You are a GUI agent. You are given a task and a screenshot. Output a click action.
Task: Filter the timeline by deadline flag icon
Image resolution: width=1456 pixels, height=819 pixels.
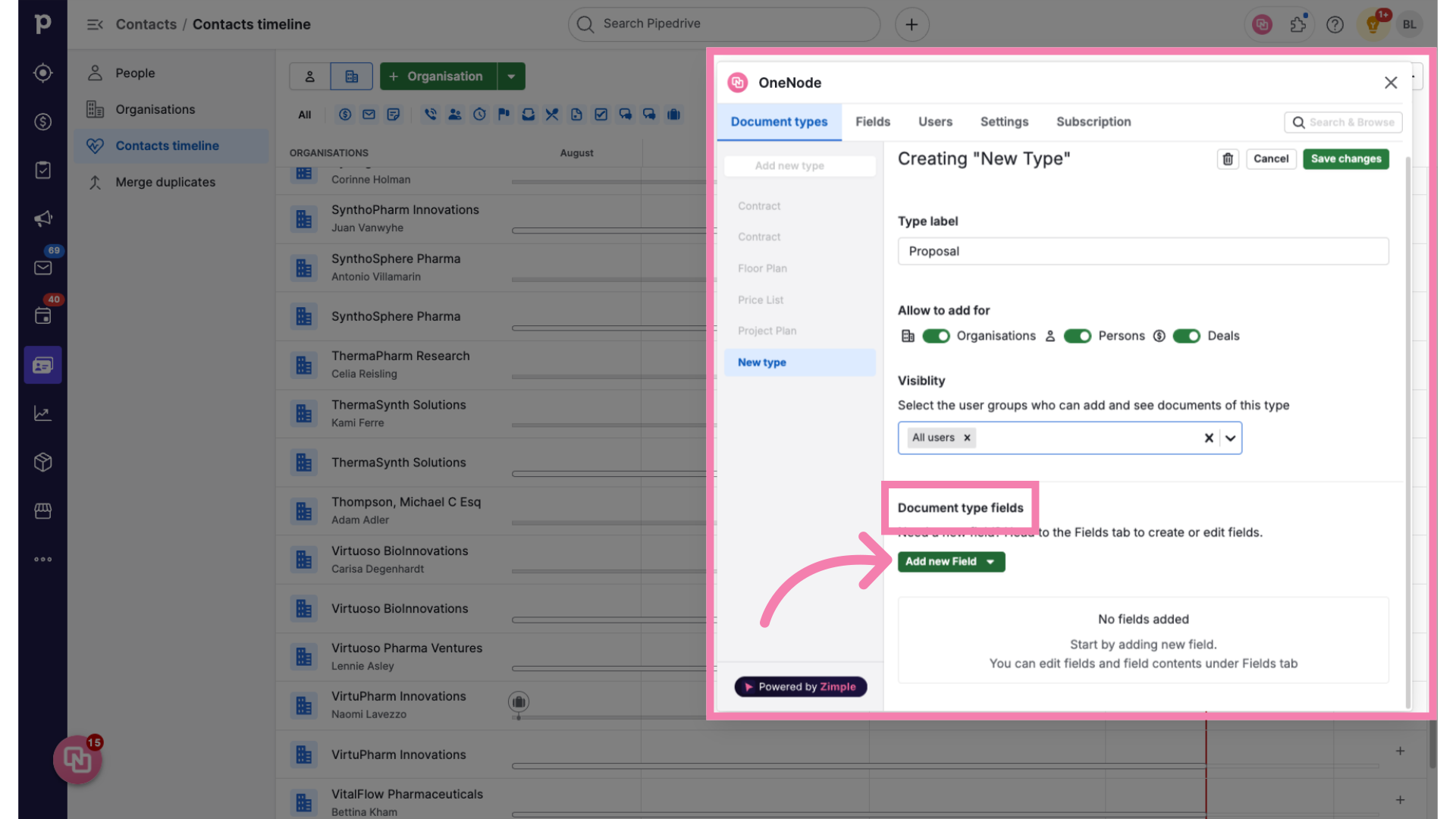(x=504, y=115)
